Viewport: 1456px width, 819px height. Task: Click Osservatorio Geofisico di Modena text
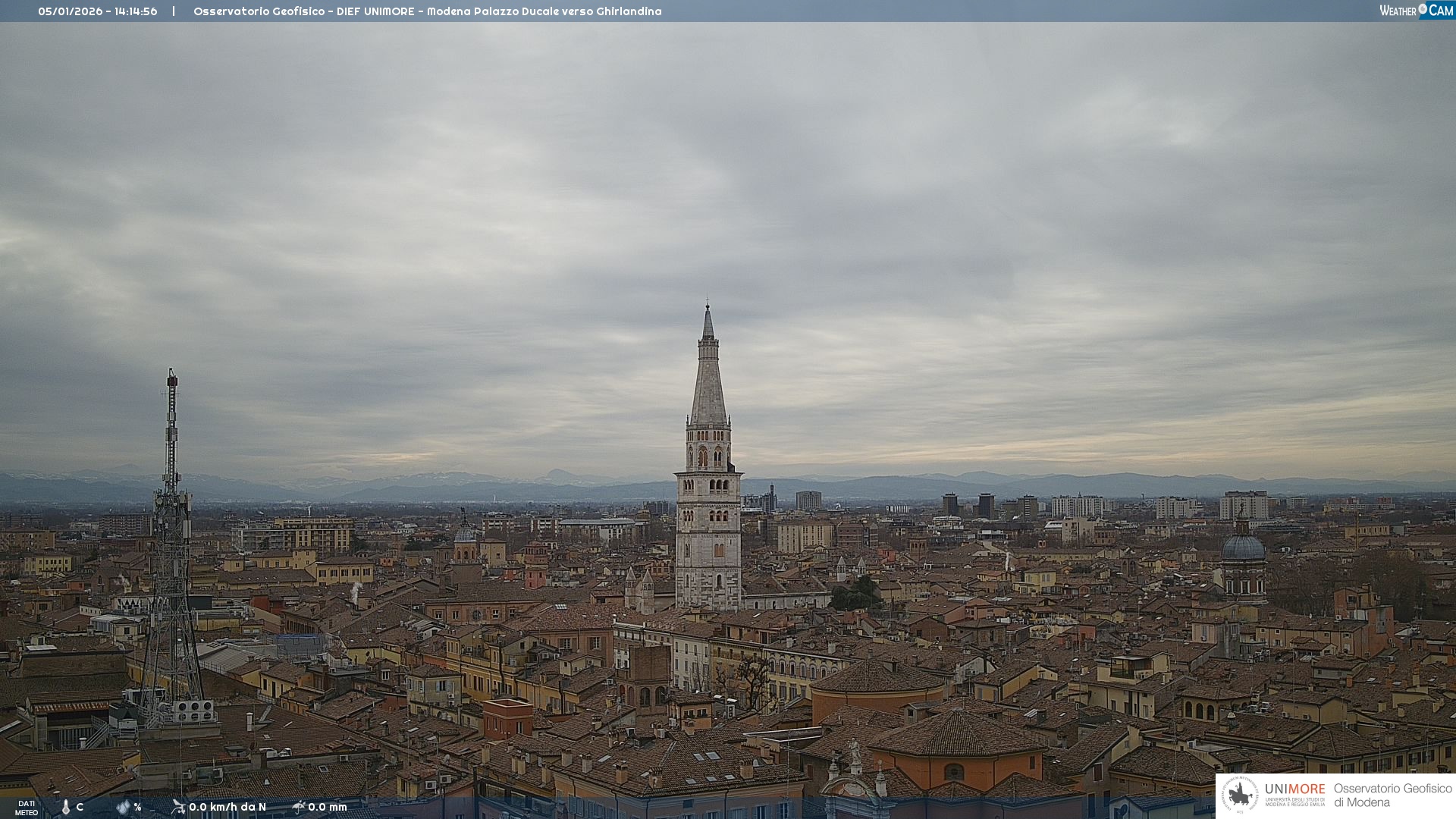(x=1392, y=795)
